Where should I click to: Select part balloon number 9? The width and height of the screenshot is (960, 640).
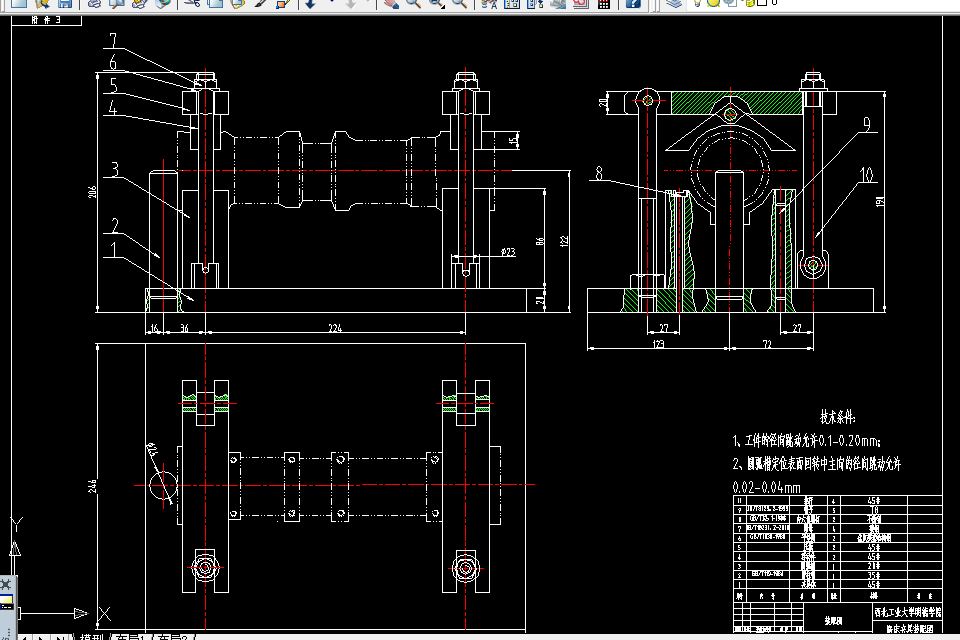click(867, 124)
